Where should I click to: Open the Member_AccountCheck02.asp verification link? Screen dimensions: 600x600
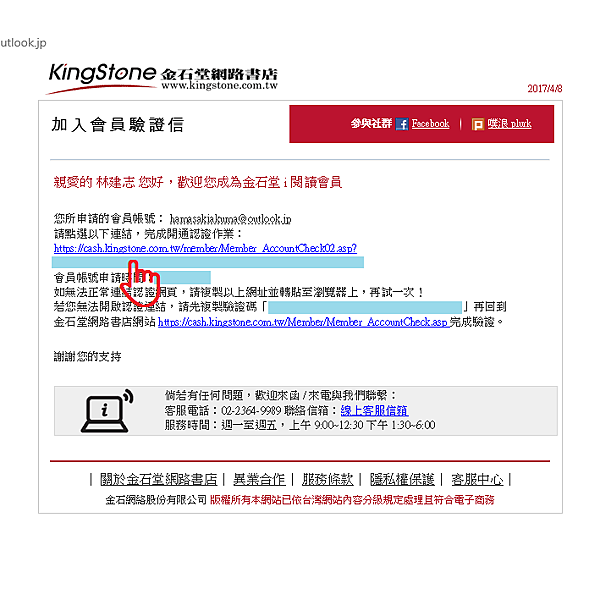coord(205,248)
